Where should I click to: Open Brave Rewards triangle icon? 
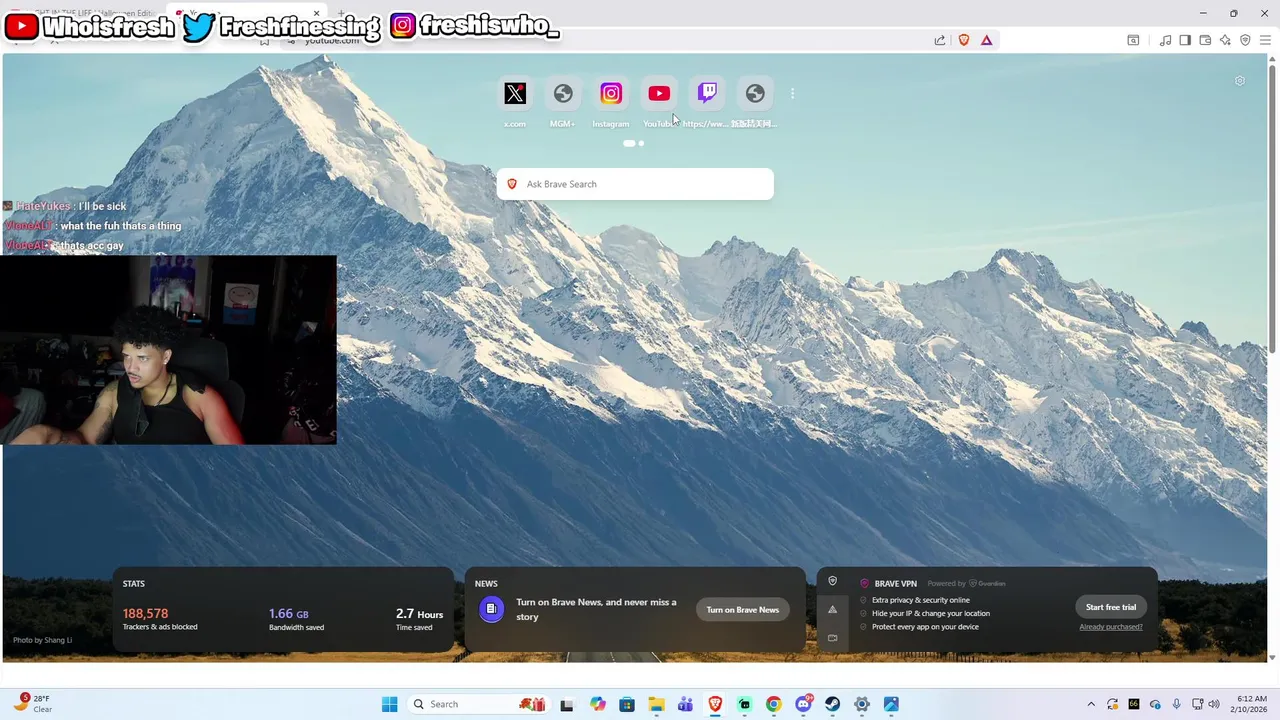pyautogui.click(x=987, y=40)
